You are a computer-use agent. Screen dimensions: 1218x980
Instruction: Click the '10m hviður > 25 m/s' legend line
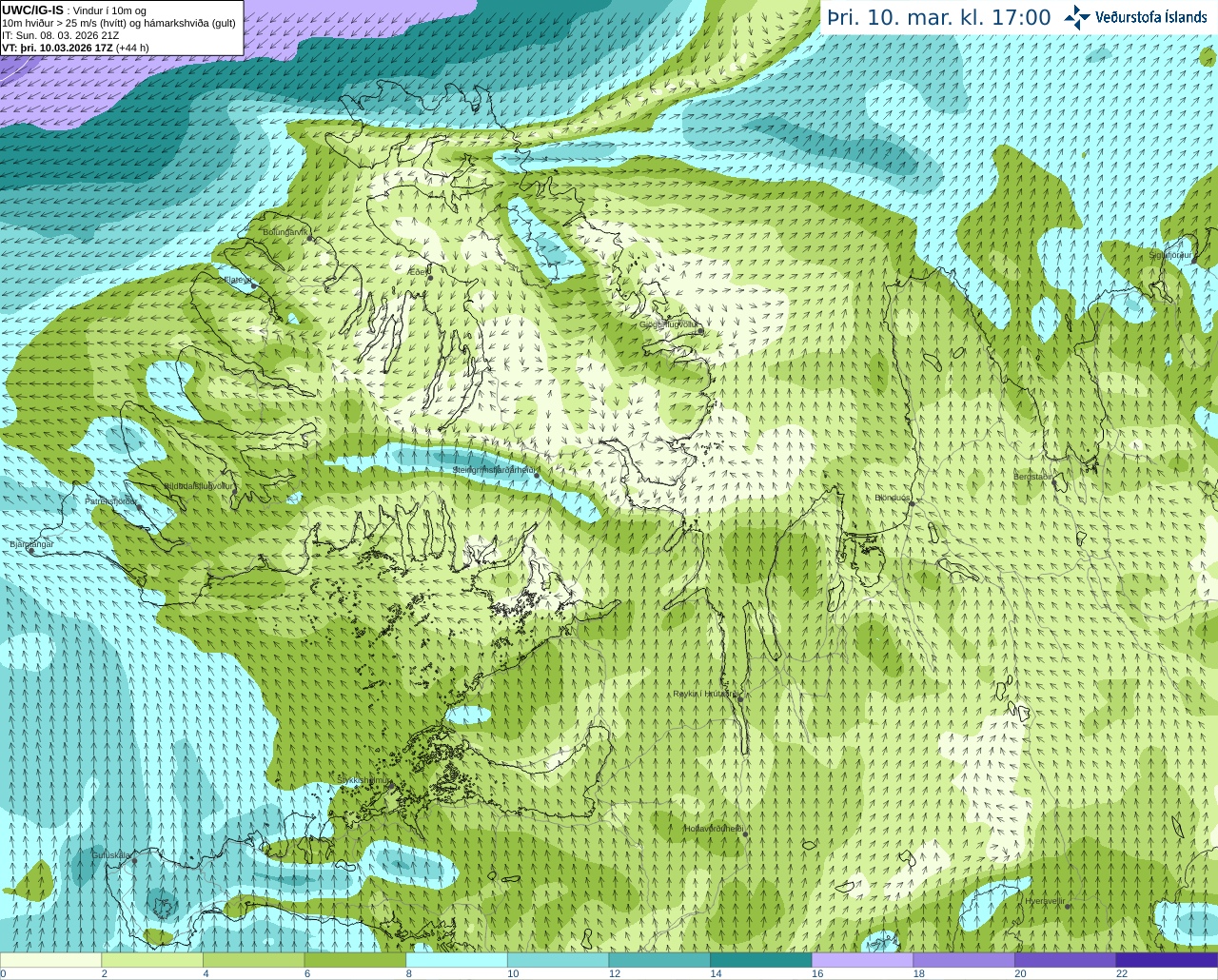(x=119, y=22)
